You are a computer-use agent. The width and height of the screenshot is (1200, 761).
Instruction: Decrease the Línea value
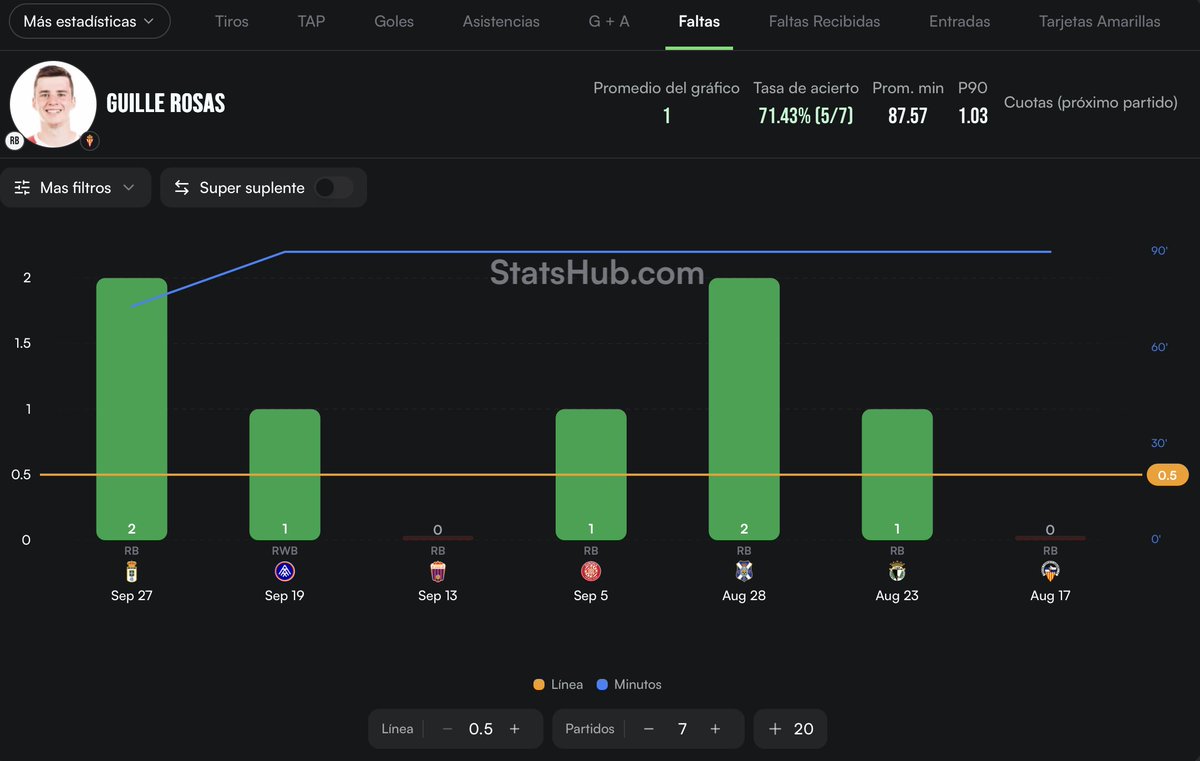(x=447, y=729)
